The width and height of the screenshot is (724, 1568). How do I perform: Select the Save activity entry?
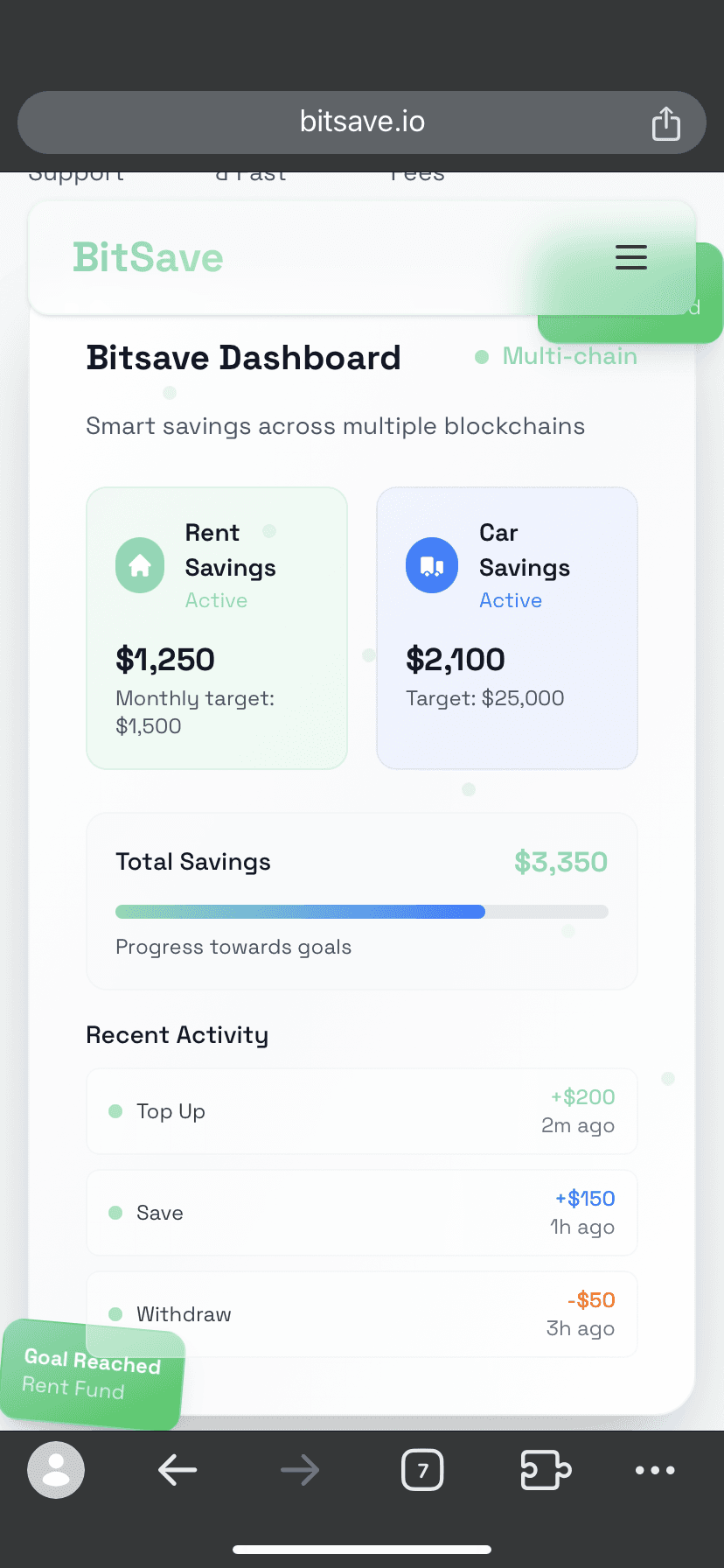[362, 1213]
